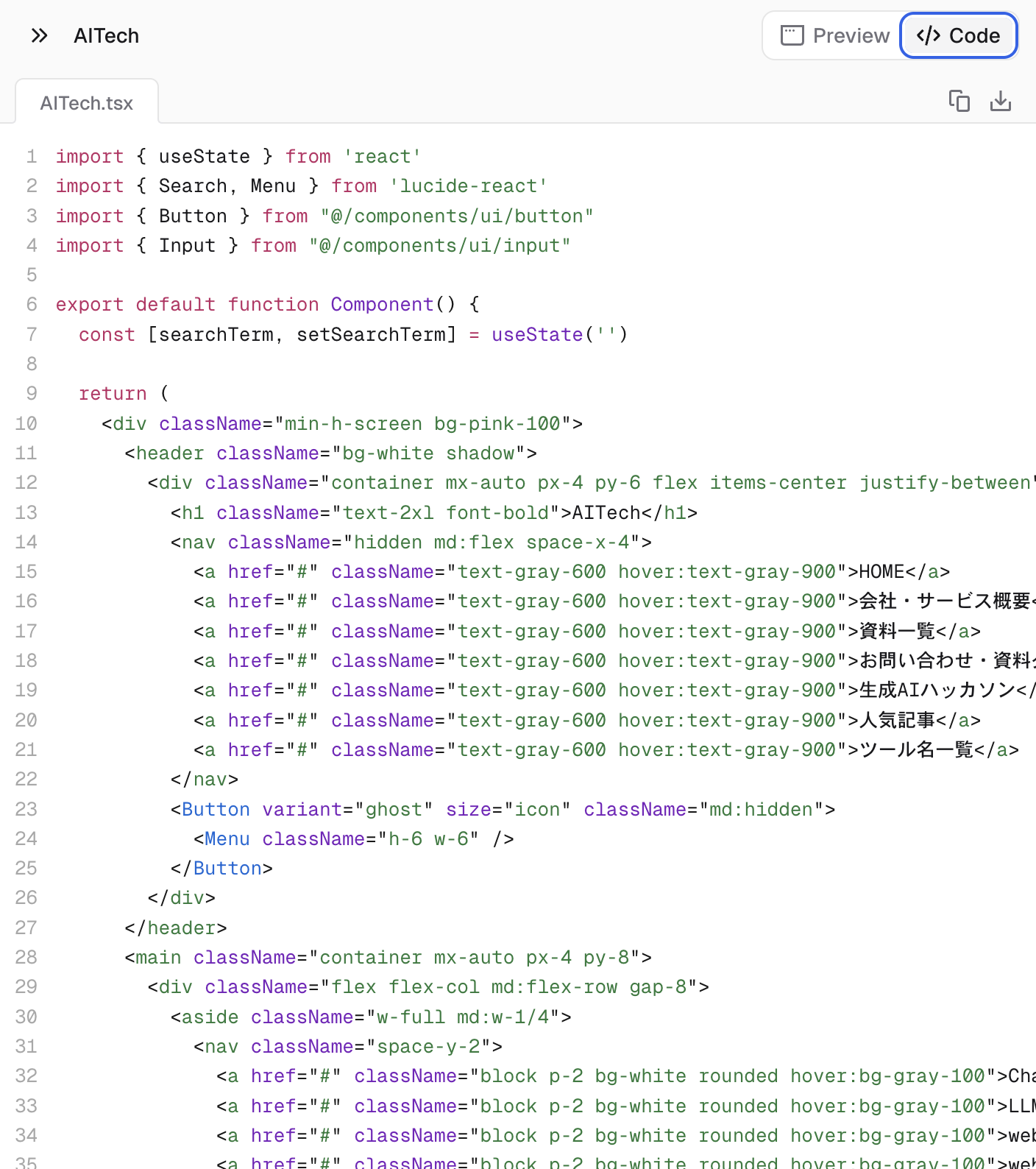Click the closing header tag on line 27
1036x1169 pixels.
(x=176, y=928)
